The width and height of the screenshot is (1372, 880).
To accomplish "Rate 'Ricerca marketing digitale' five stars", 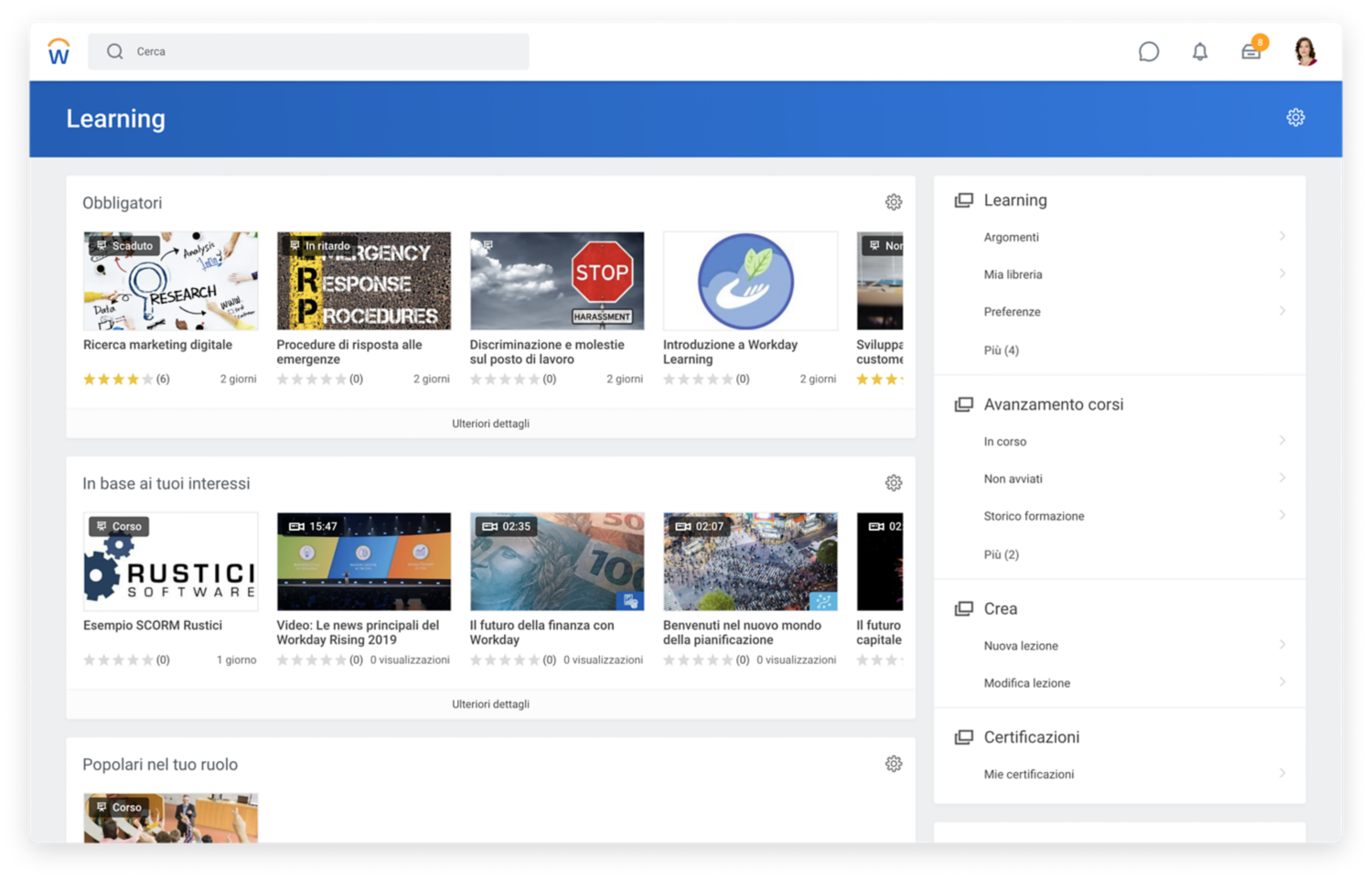I will point(146,378).
